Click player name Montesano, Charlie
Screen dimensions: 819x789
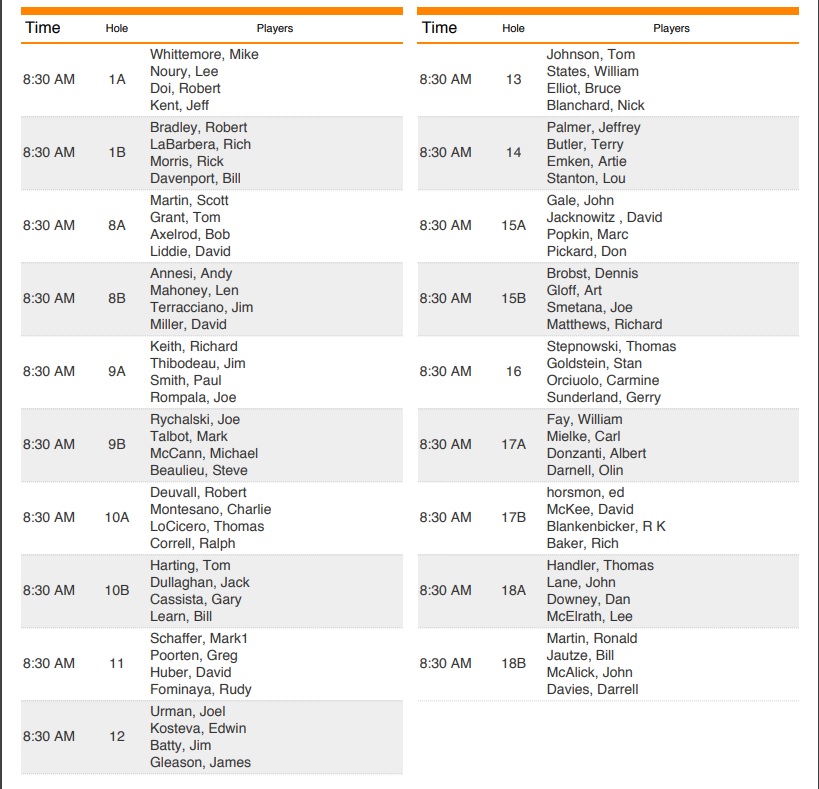pyautogui.click(x=210, y=509)
